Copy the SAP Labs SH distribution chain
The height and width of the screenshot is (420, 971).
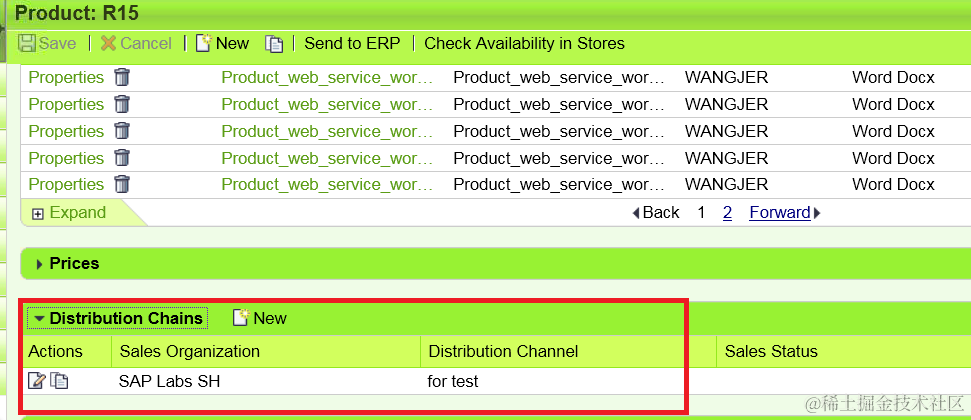pos(59,381)
